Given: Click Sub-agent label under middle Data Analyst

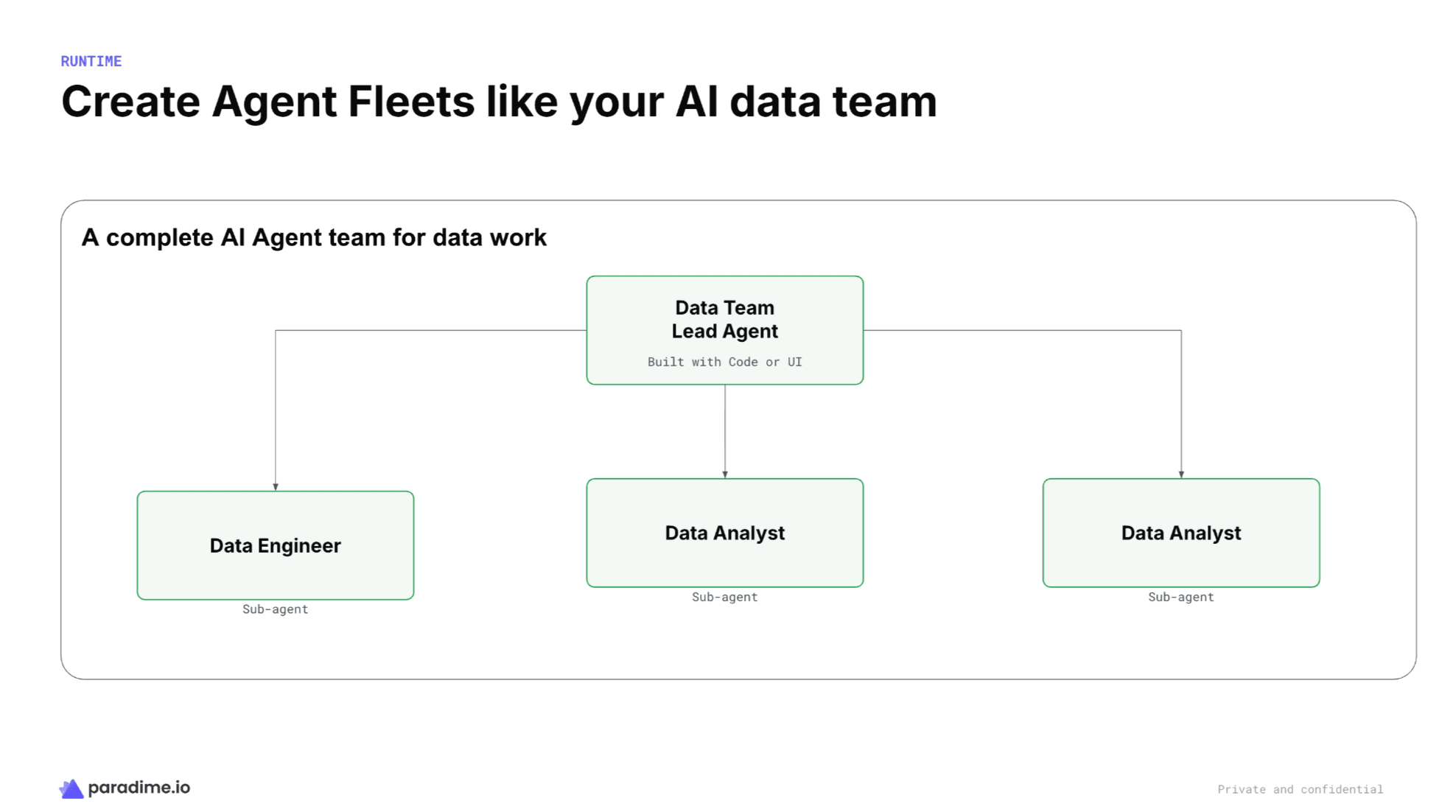Looking at the screenshot, I should point(724,597).
